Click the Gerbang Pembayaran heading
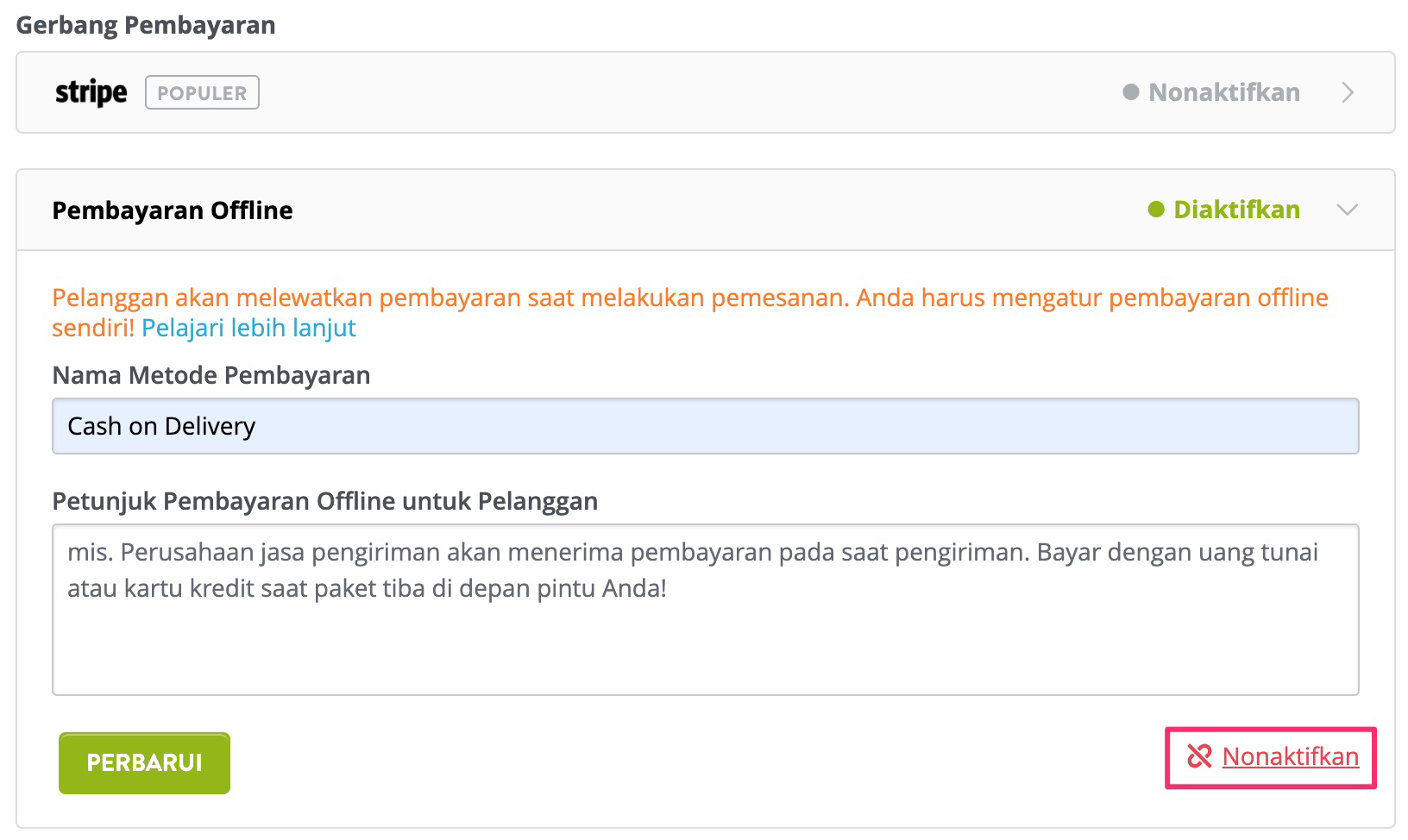The image size is (1408, 840). point(146,25)
